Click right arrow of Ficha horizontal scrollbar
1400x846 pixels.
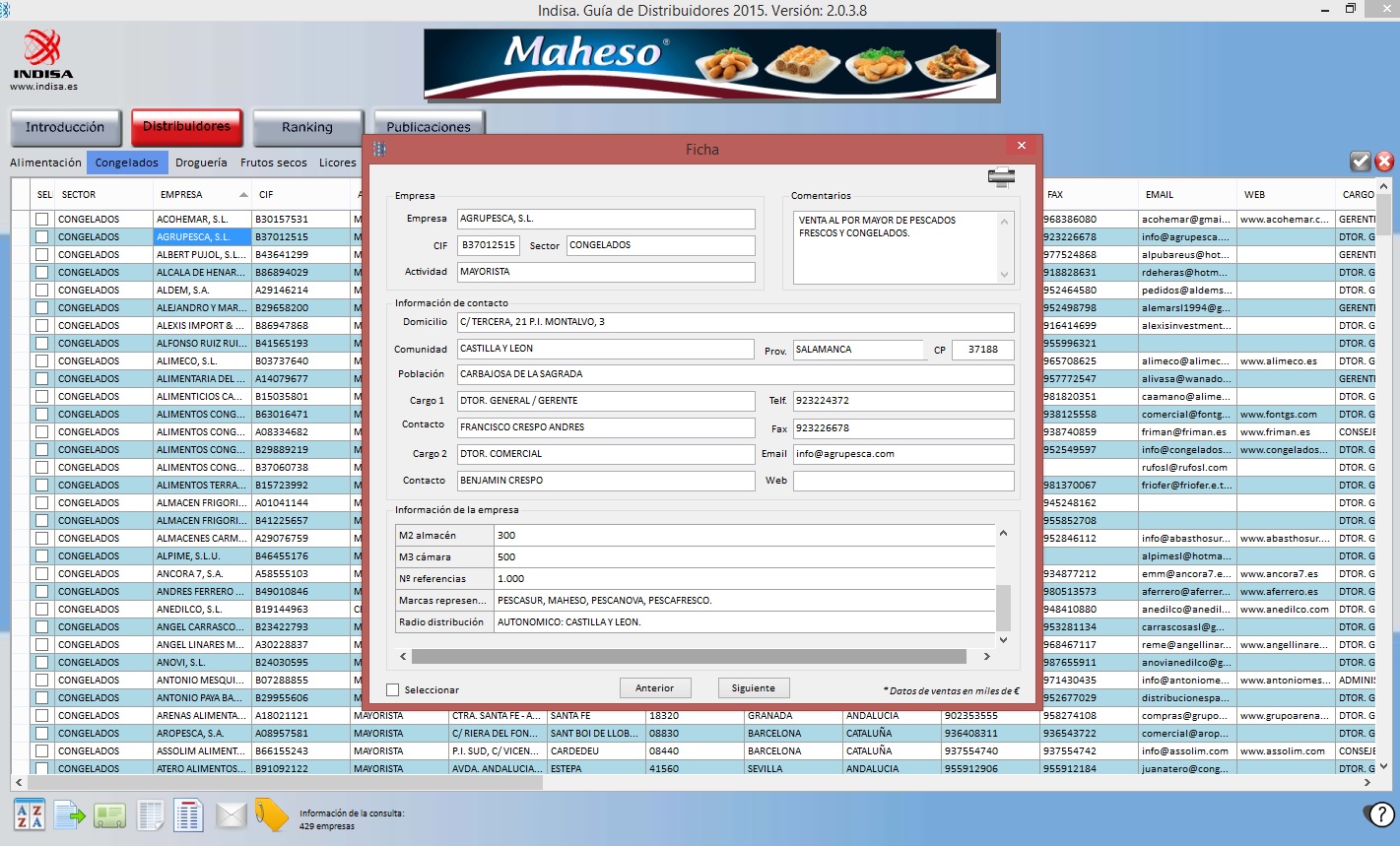click(x=986, y=656)
